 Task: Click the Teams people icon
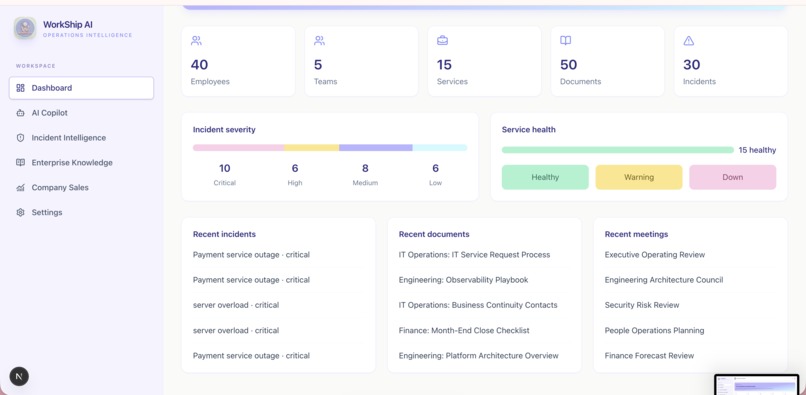[319, 41]
